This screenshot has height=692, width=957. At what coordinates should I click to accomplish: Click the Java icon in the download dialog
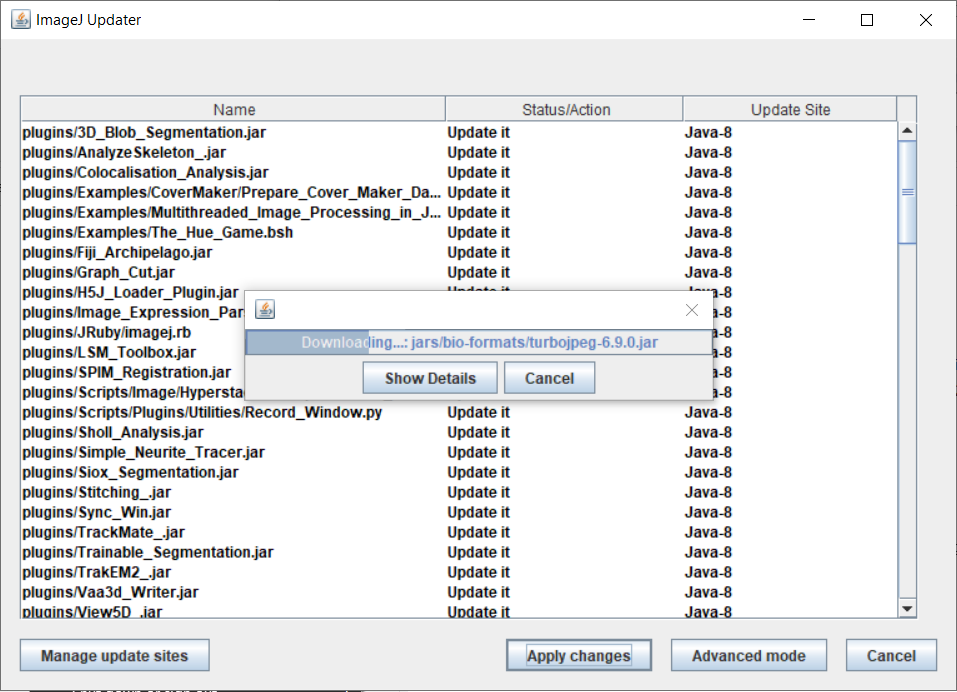pos(265,309)
